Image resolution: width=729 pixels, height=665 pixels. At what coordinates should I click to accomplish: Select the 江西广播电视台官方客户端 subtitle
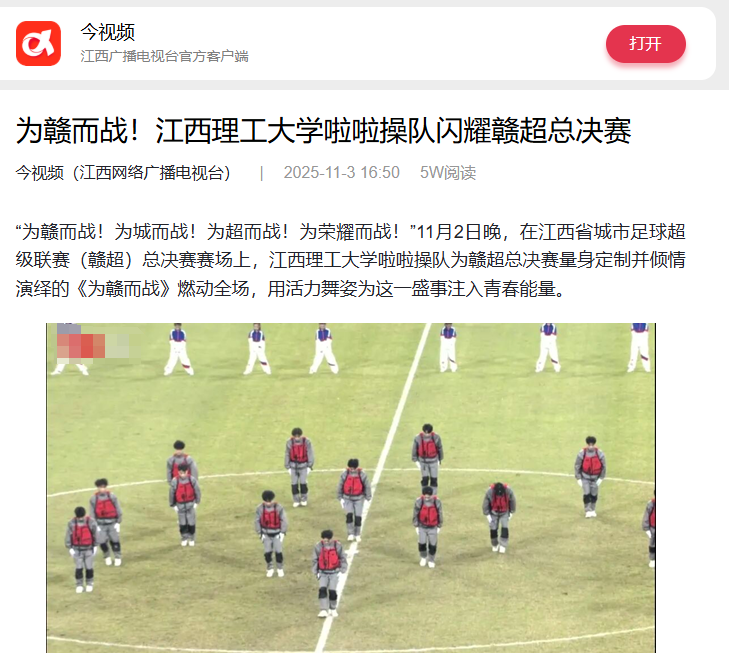[165, 56]
